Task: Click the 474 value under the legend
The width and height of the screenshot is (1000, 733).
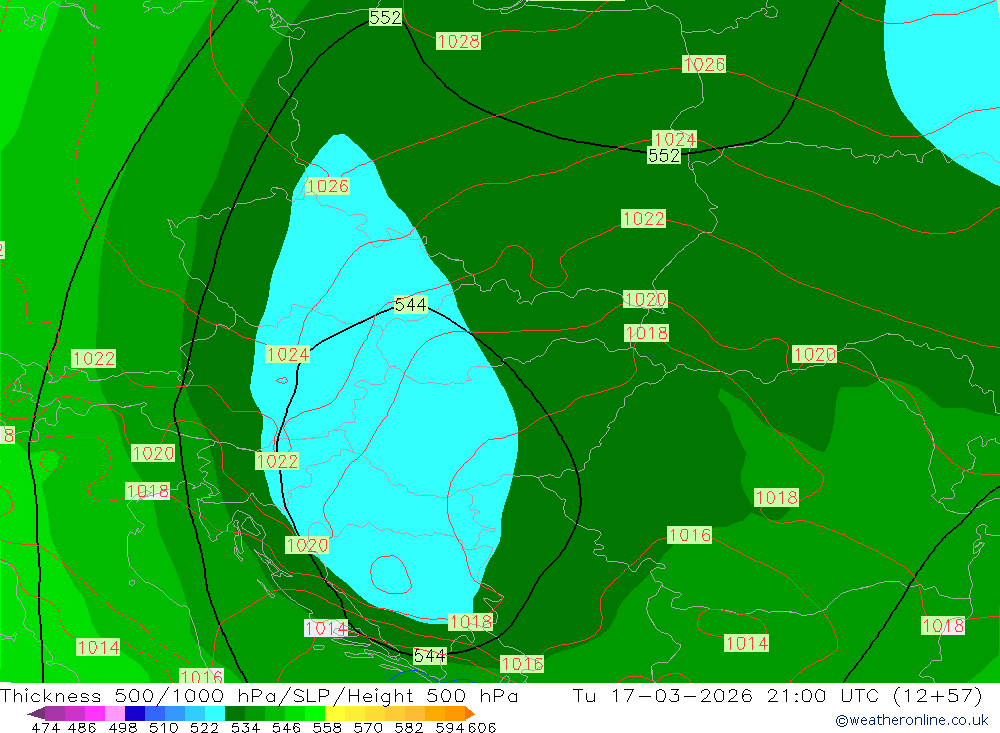Action: [45, 728]
